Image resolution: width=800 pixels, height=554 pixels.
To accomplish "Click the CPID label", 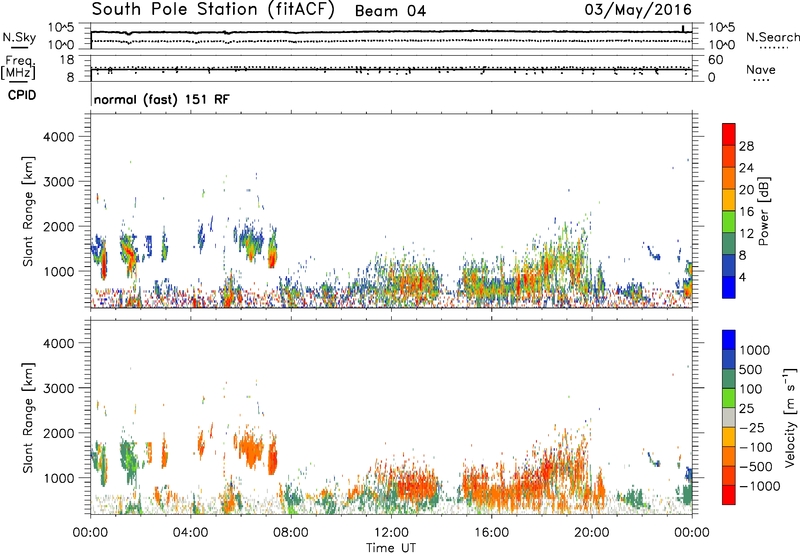I will pos(22,95).
